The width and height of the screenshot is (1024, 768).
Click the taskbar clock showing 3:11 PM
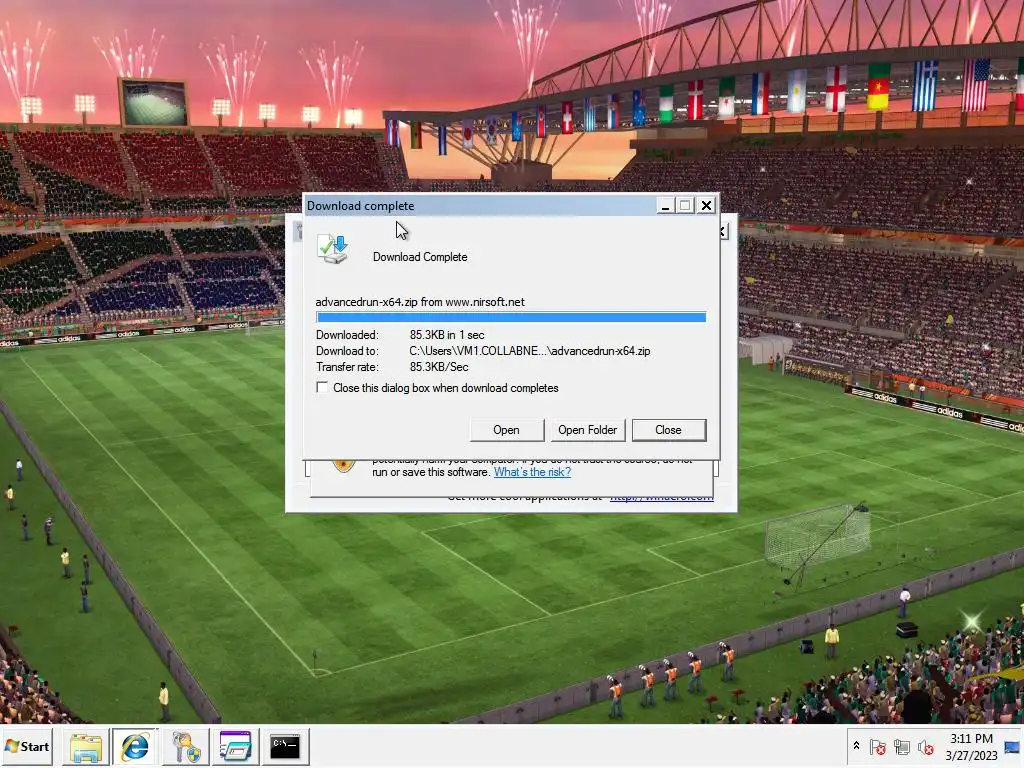point(971,746)
